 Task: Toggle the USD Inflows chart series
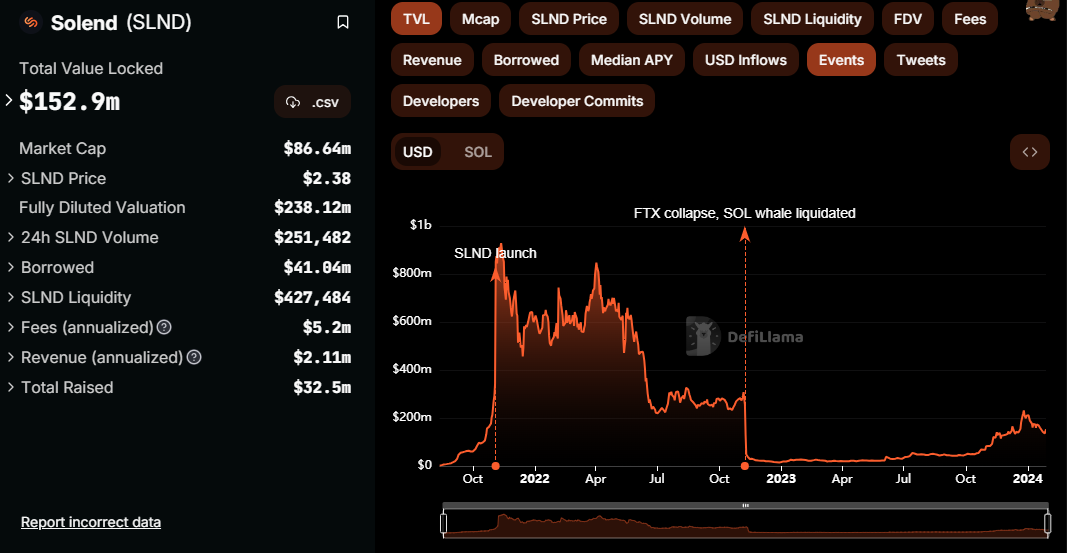(x=746, y=60)
